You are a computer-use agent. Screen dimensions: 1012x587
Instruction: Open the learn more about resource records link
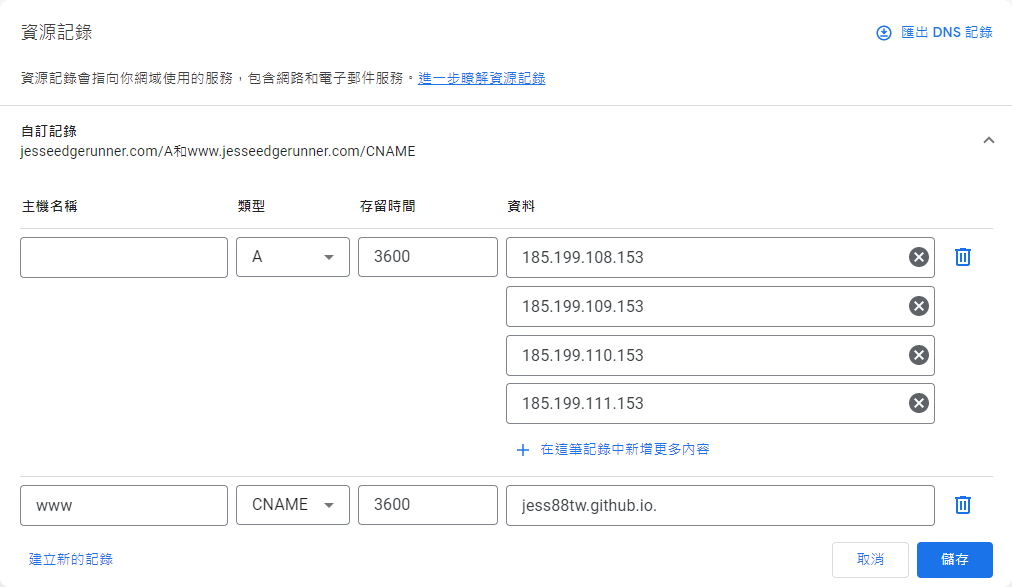(x=481, y=78)
